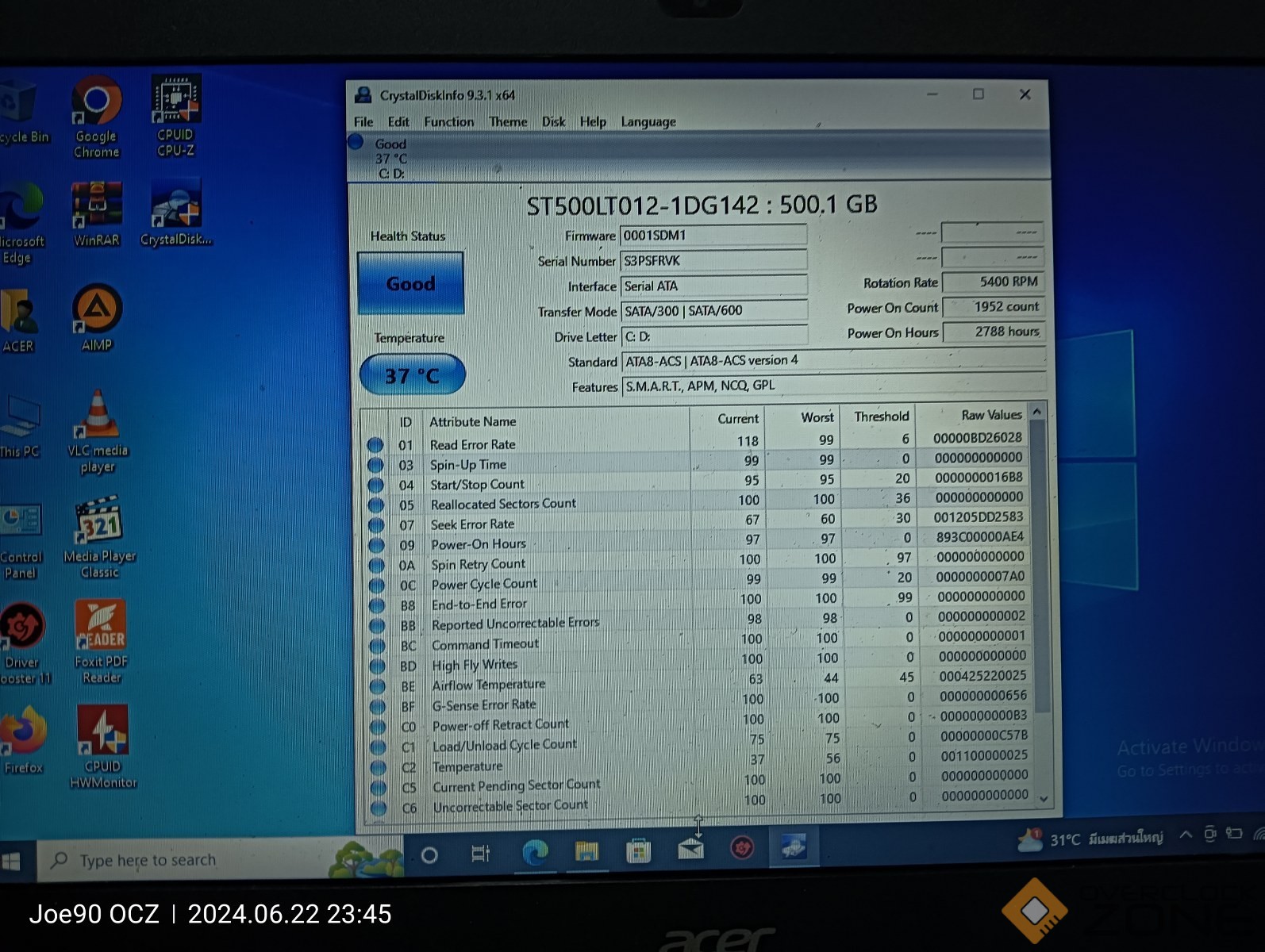Image resolution: width=1265 pixels, height=952 pixels.
Task: Open the Edit menu
Action: click(398, 121)
